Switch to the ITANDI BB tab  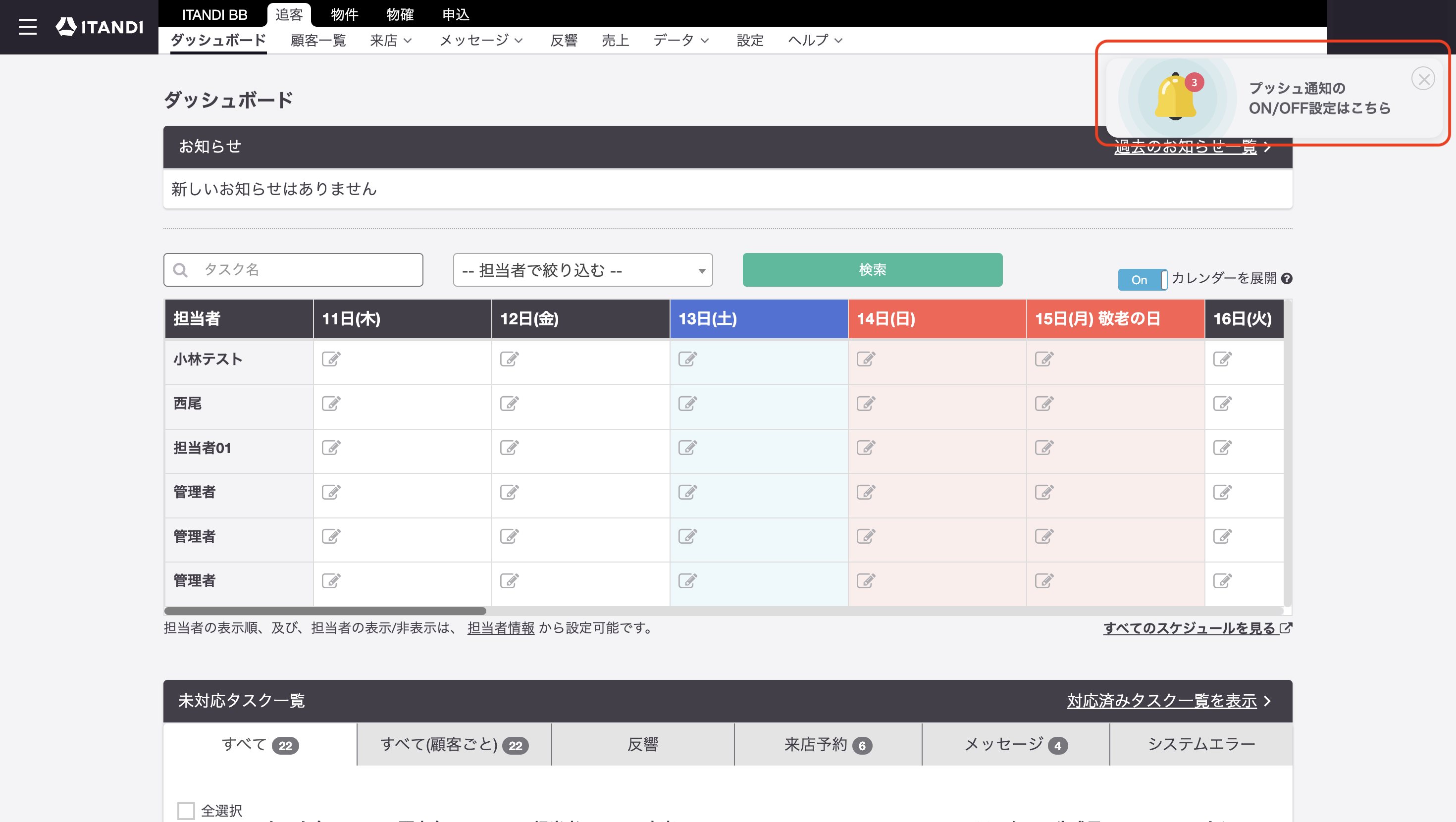point(214,15)
